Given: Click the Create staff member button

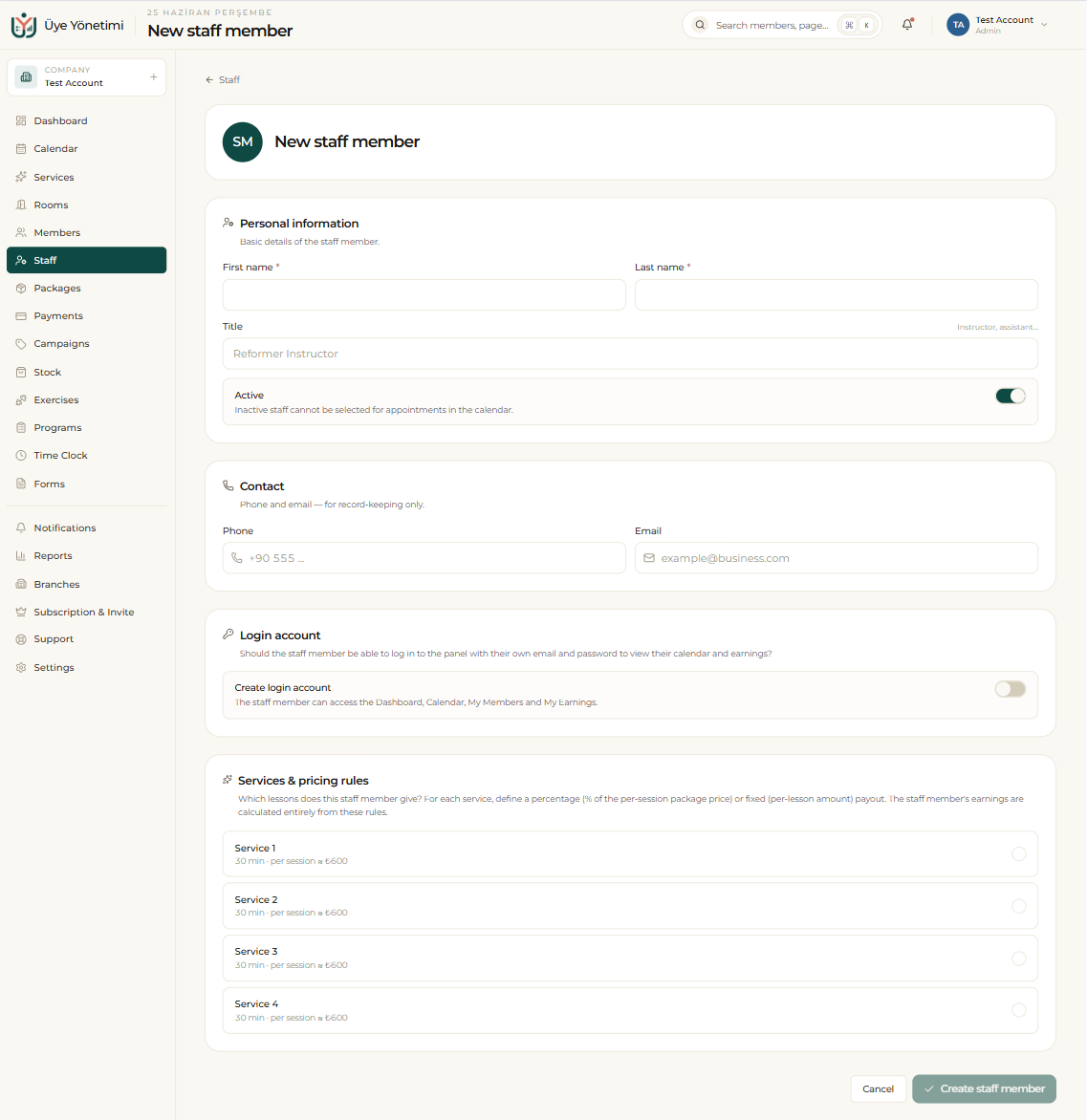Looking at the screenshot, I should pyautogui.click(x=984, y=1088).
